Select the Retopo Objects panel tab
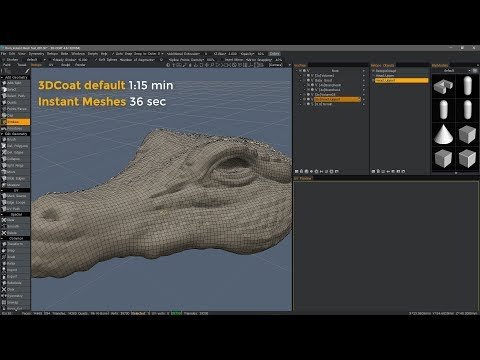The image size is (480, 360). [x=383, y=66]
